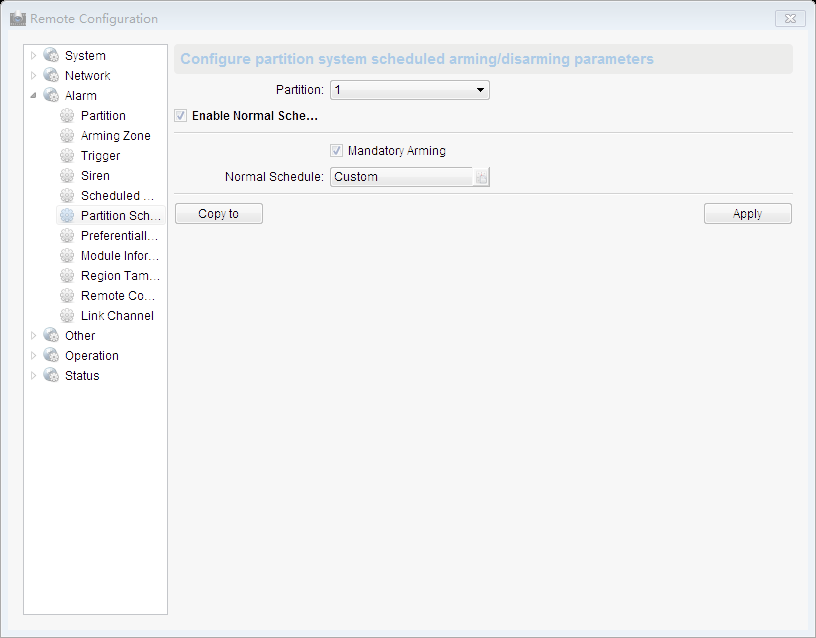Open the Partition number dropdown

410,90
